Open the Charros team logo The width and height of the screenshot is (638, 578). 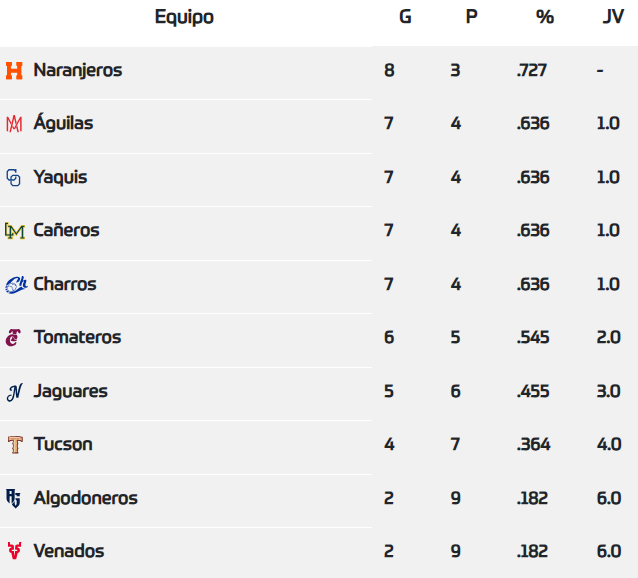point(15,285)
